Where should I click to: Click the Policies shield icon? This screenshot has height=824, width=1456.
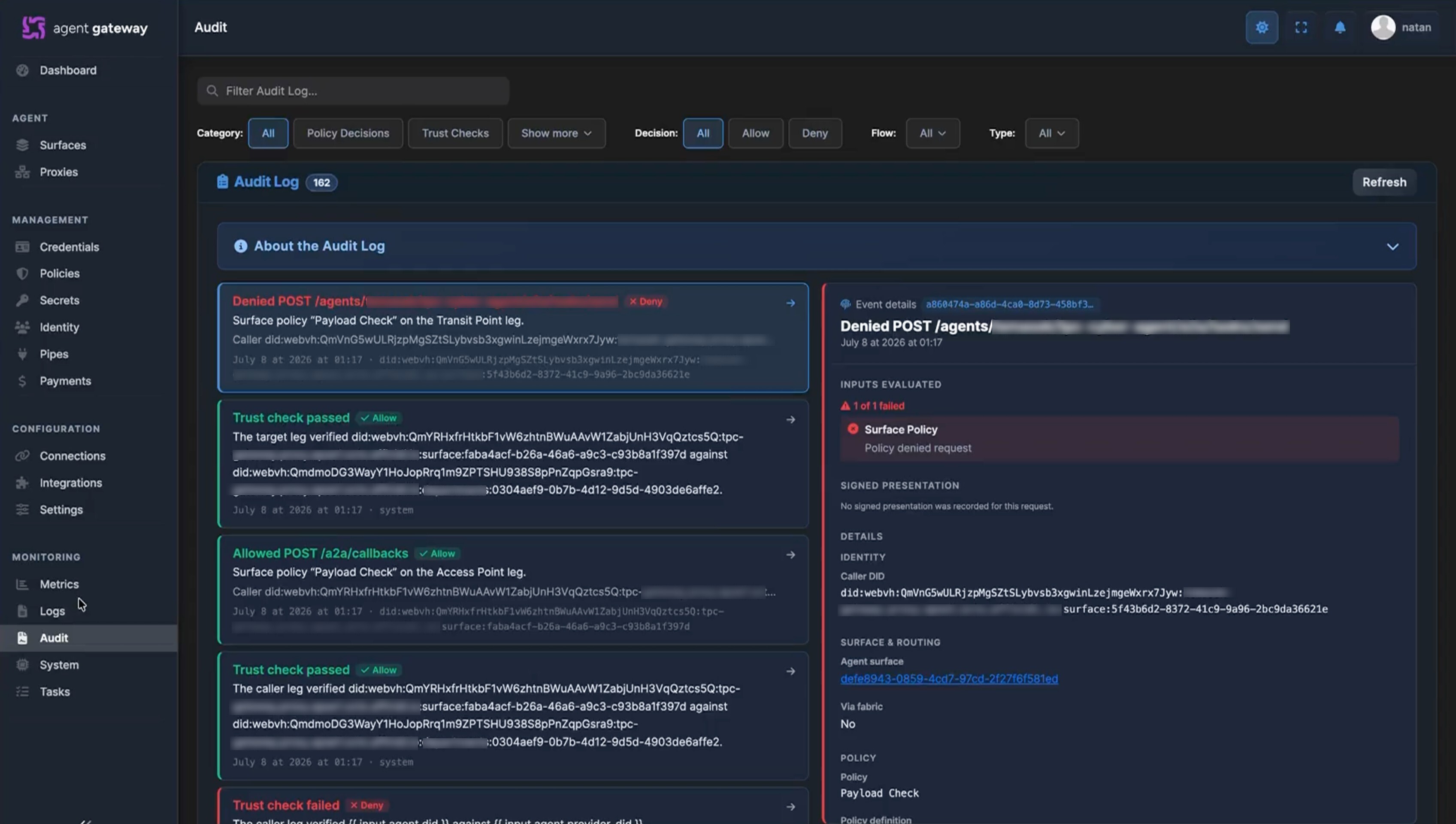22,273
